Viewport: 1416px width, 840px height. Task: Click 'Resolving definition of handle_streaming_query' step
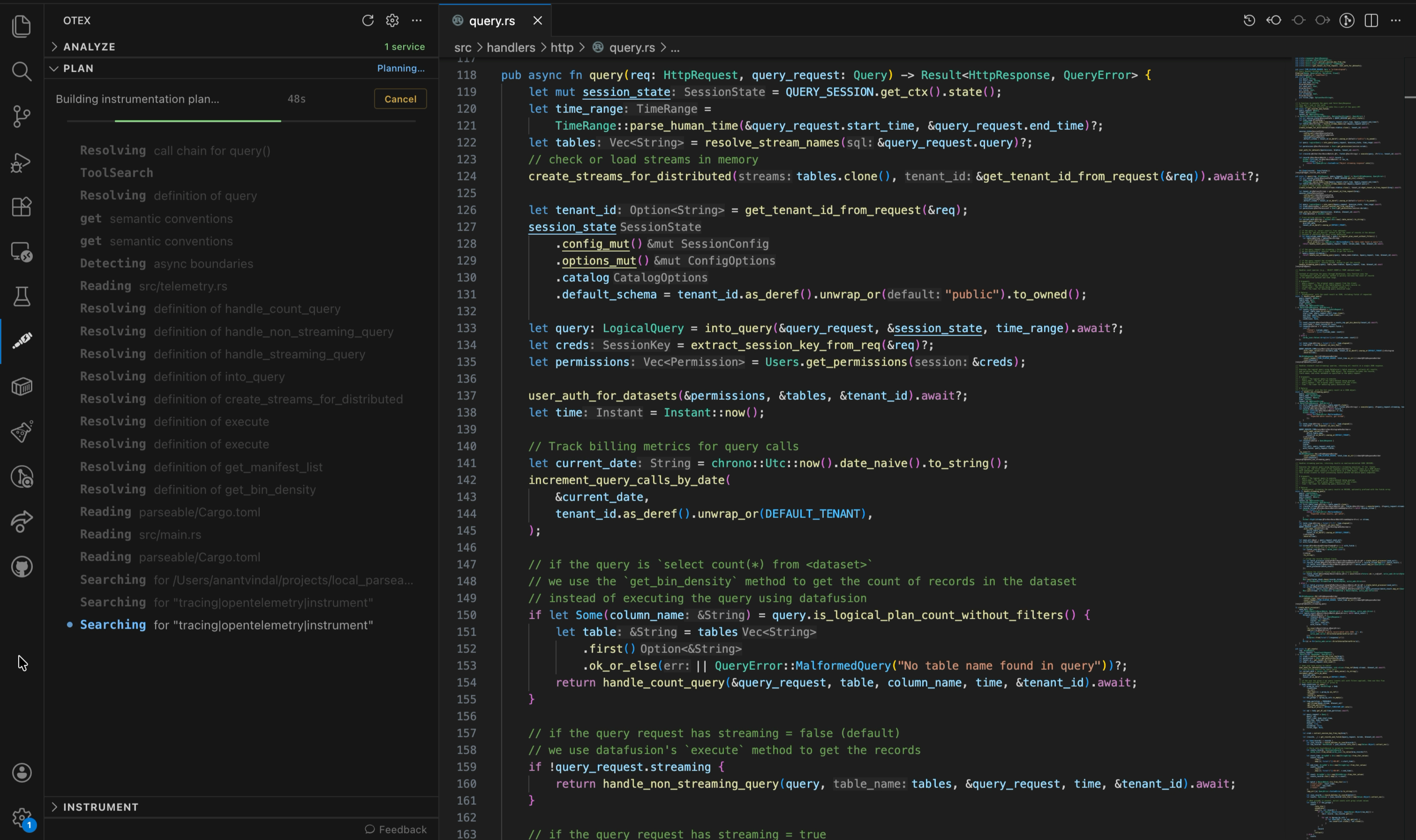223,354
